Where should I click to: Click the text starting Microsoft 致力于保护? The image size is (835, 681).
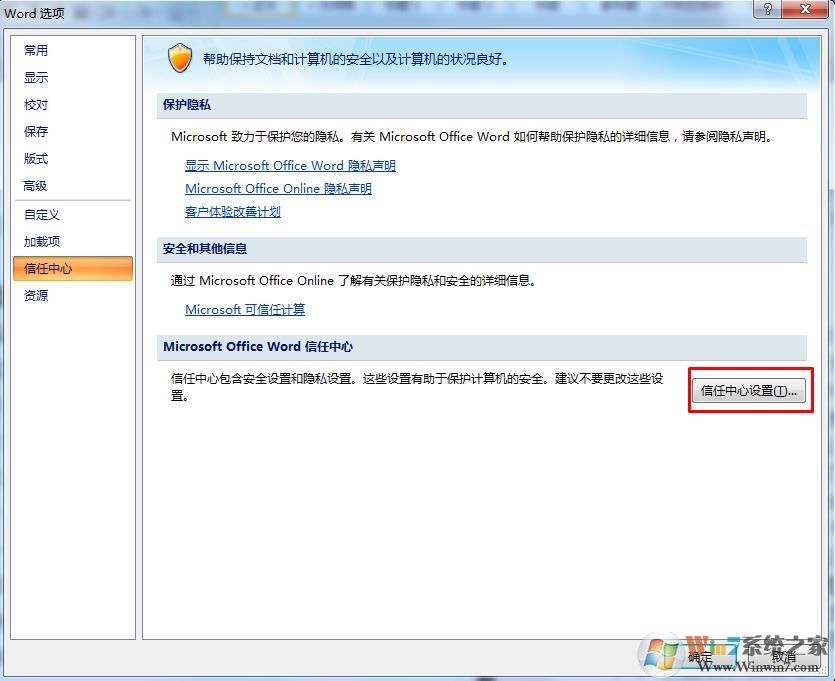(472, 137)
